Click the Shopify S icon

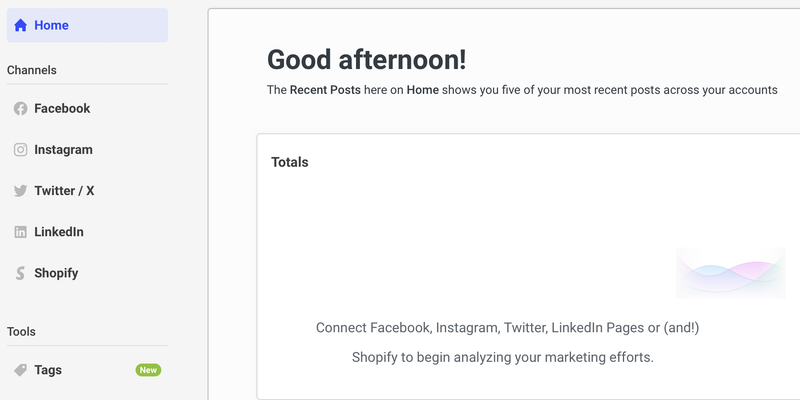20,273
